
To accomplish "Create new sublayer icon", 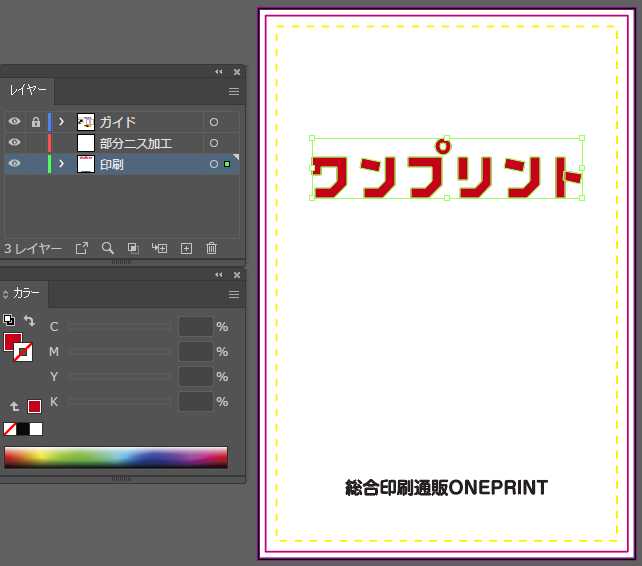I will pyautogui.click(x=159, y=248).
